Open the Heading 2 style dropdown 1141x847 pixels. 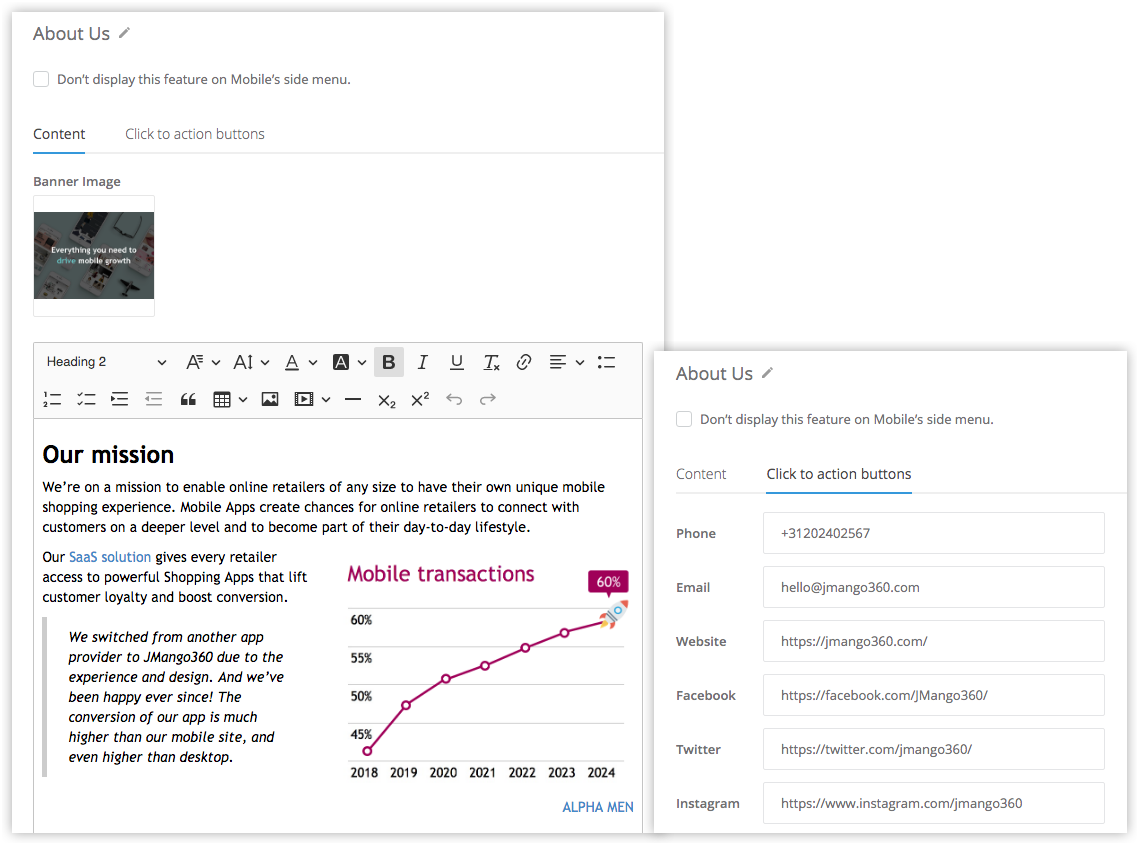pos(106,362)
